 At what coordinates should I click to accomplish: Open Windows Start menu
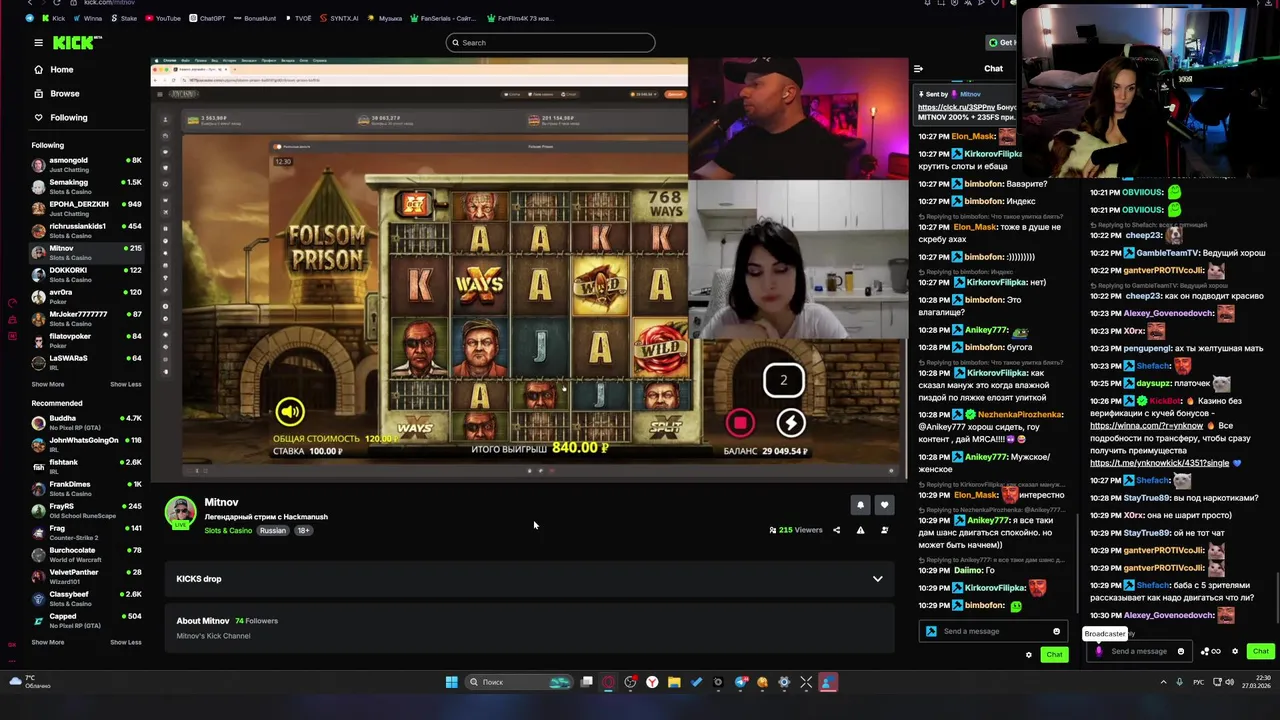point(451,682)
